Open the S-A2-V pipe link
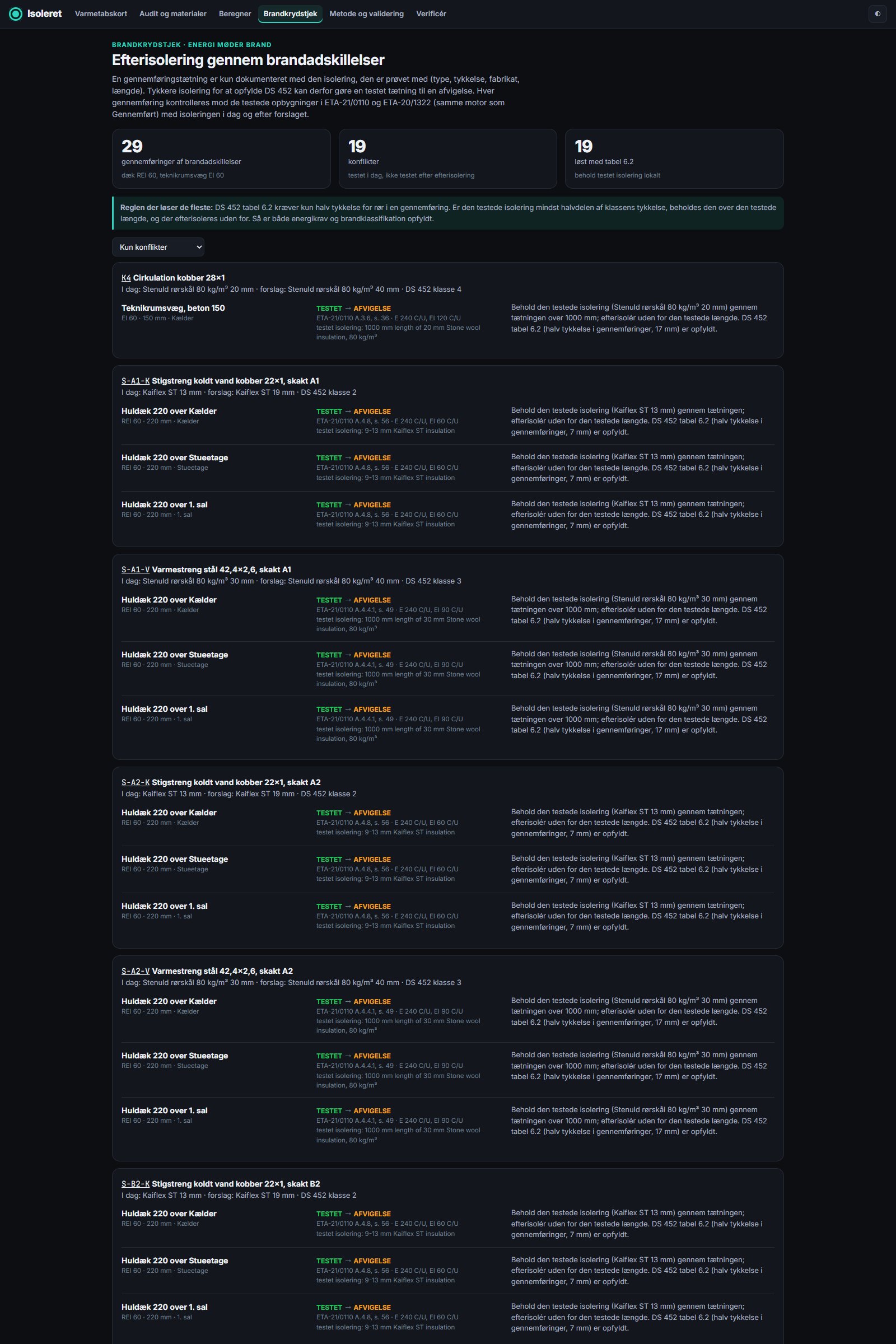Screen dimensions: 896x1344 (136, 971)
